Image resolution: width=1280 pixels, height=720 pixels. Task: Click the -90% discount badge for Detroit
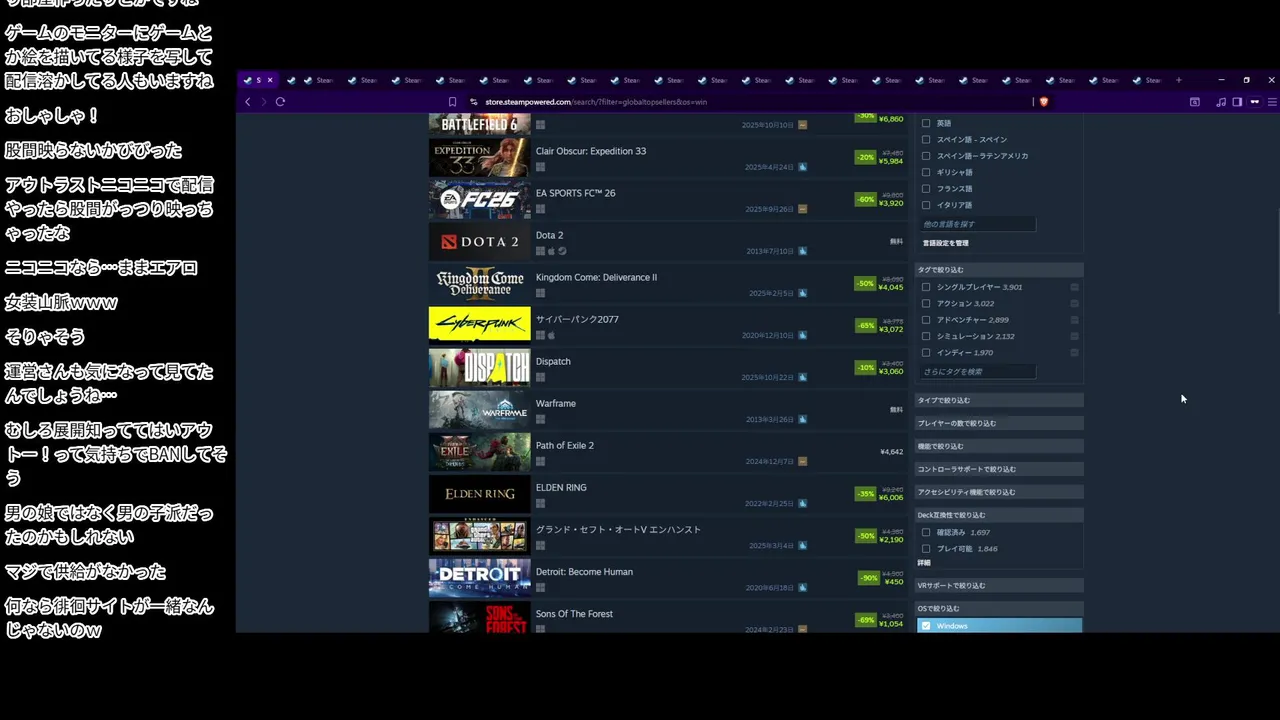868,577
